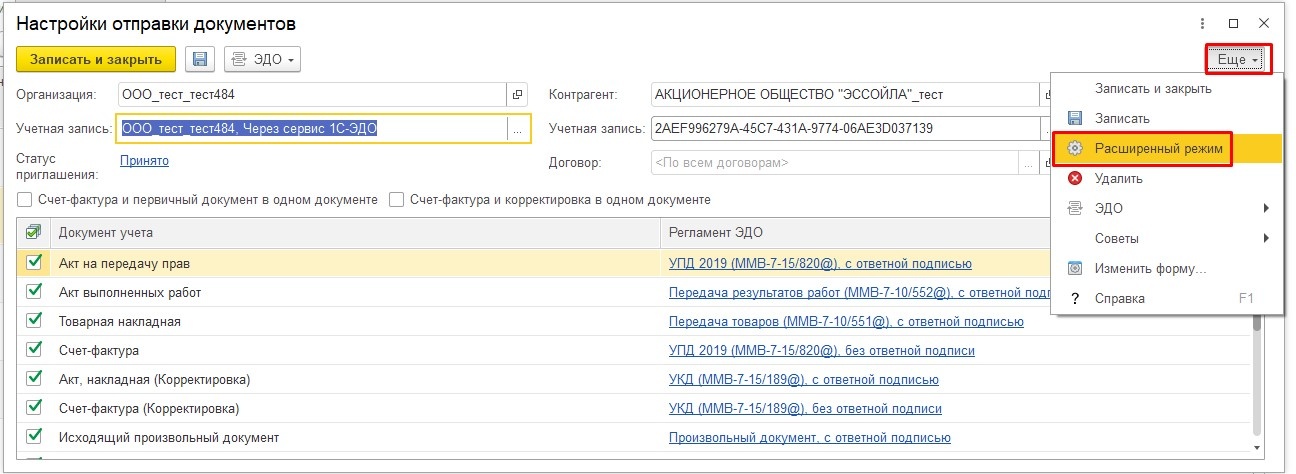Open the Принято invitation status link
1296x474 pixels.
pos(144,160)
